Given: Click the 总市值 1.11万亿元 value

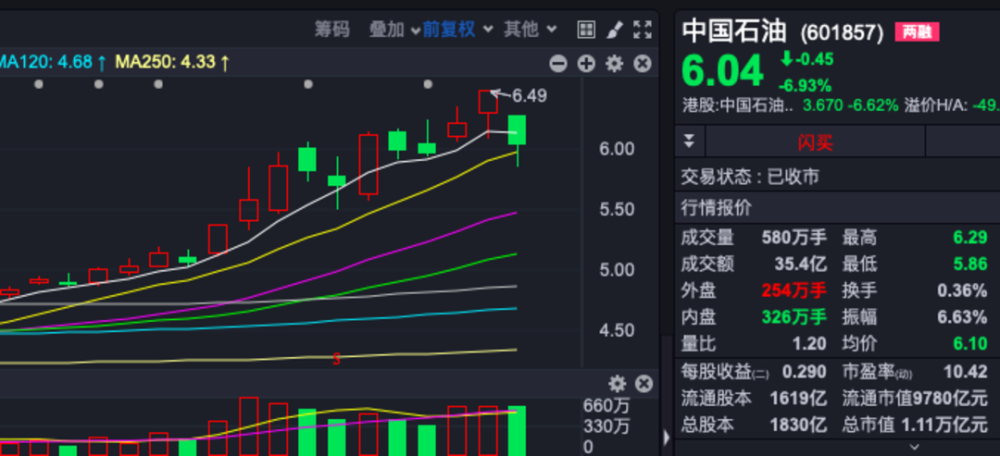Looking at the screenshot, I should click(x=944, y=425).
